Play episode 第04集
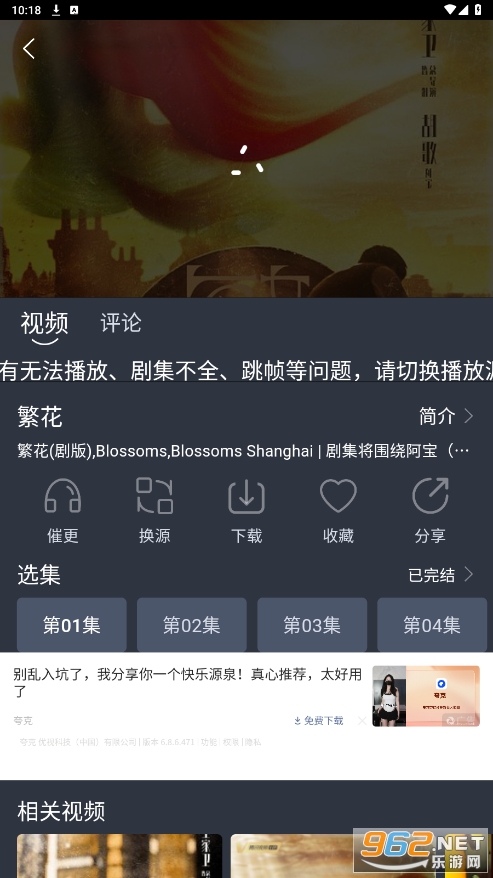This screenshot has width=493, height=878. 432,625
